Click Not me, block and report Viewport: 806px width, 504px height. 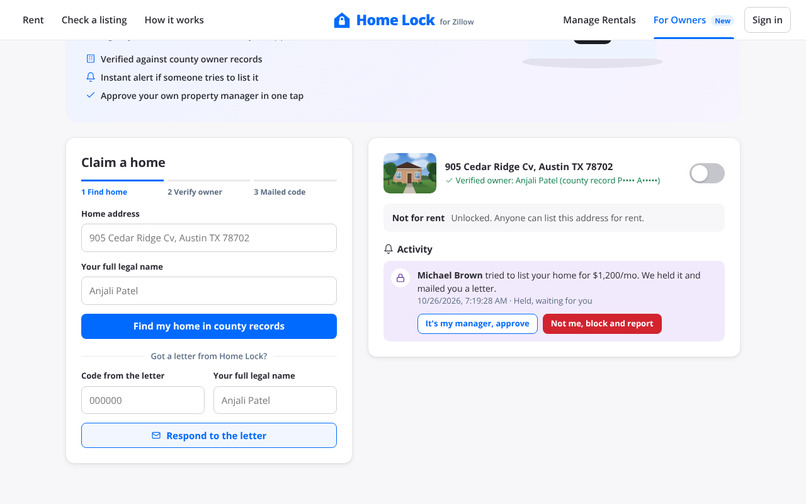(x=602, y=323)
